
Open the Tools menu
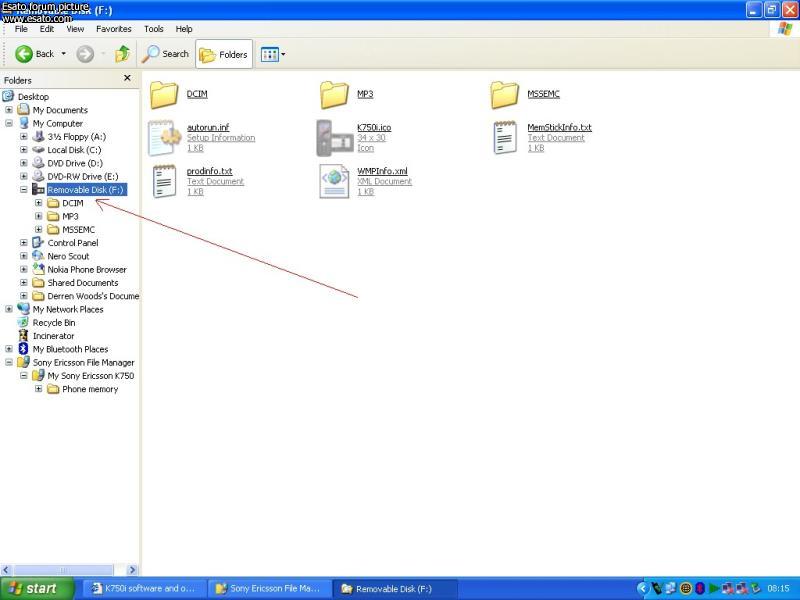(x=153, y=29)
